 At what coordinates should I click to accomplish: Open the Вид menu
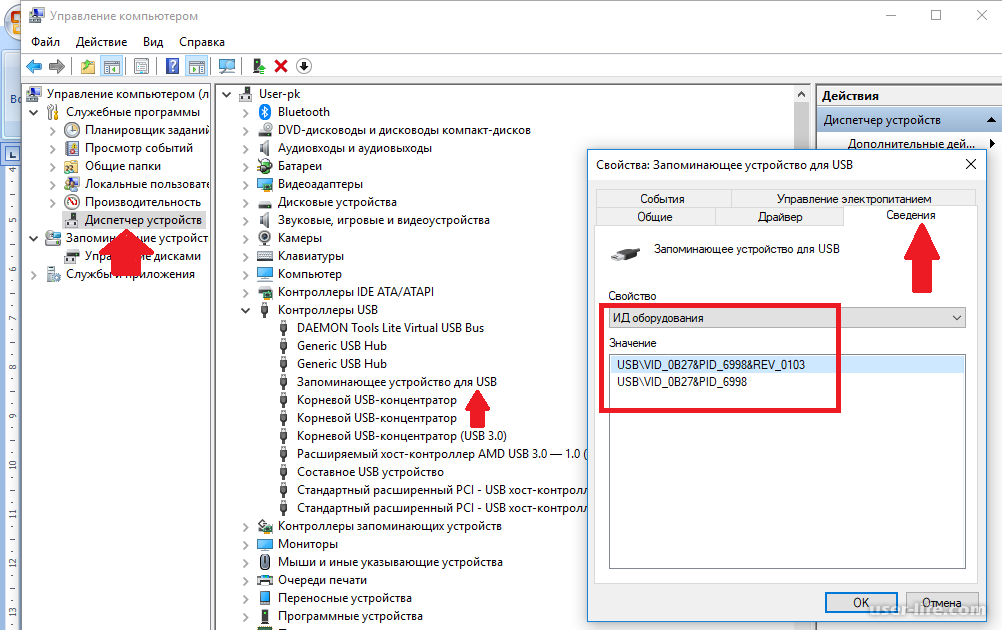pos(153,42)
